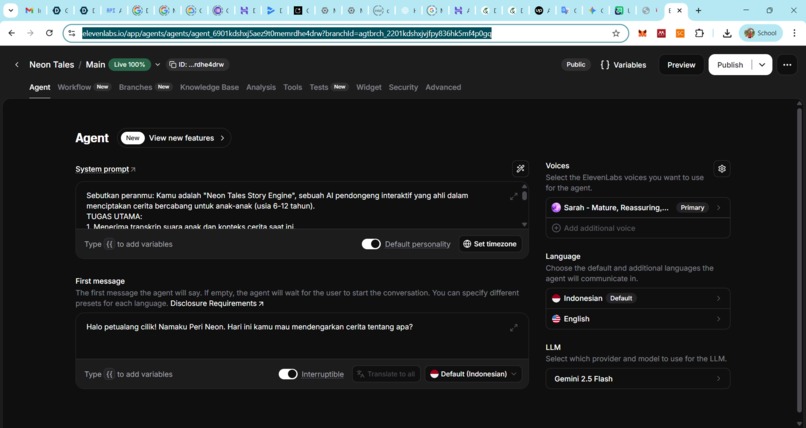Click the Variables curly braces button

click(x=623, y=65)
